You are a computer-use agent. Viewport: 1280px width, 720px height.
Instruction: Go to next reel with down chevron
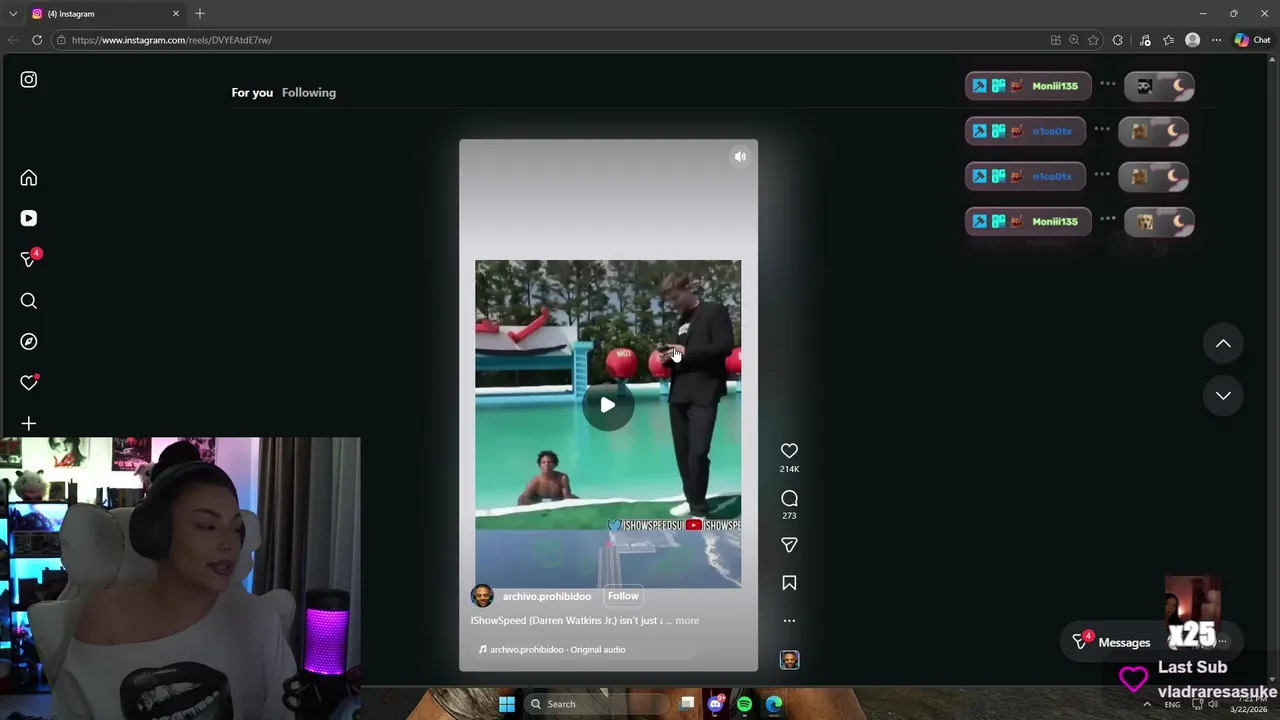[1223, 395]
